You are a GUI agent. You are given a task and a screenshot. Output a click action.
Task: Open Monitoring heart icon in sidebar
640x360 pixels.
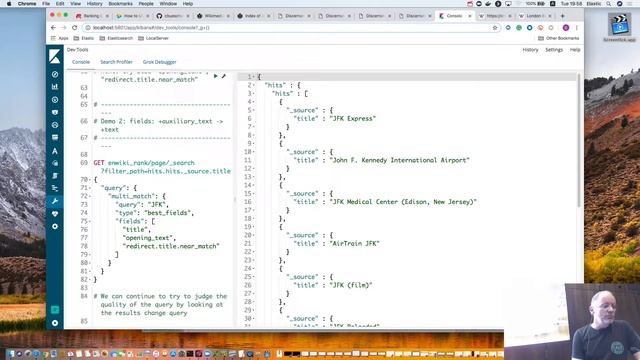55,214
